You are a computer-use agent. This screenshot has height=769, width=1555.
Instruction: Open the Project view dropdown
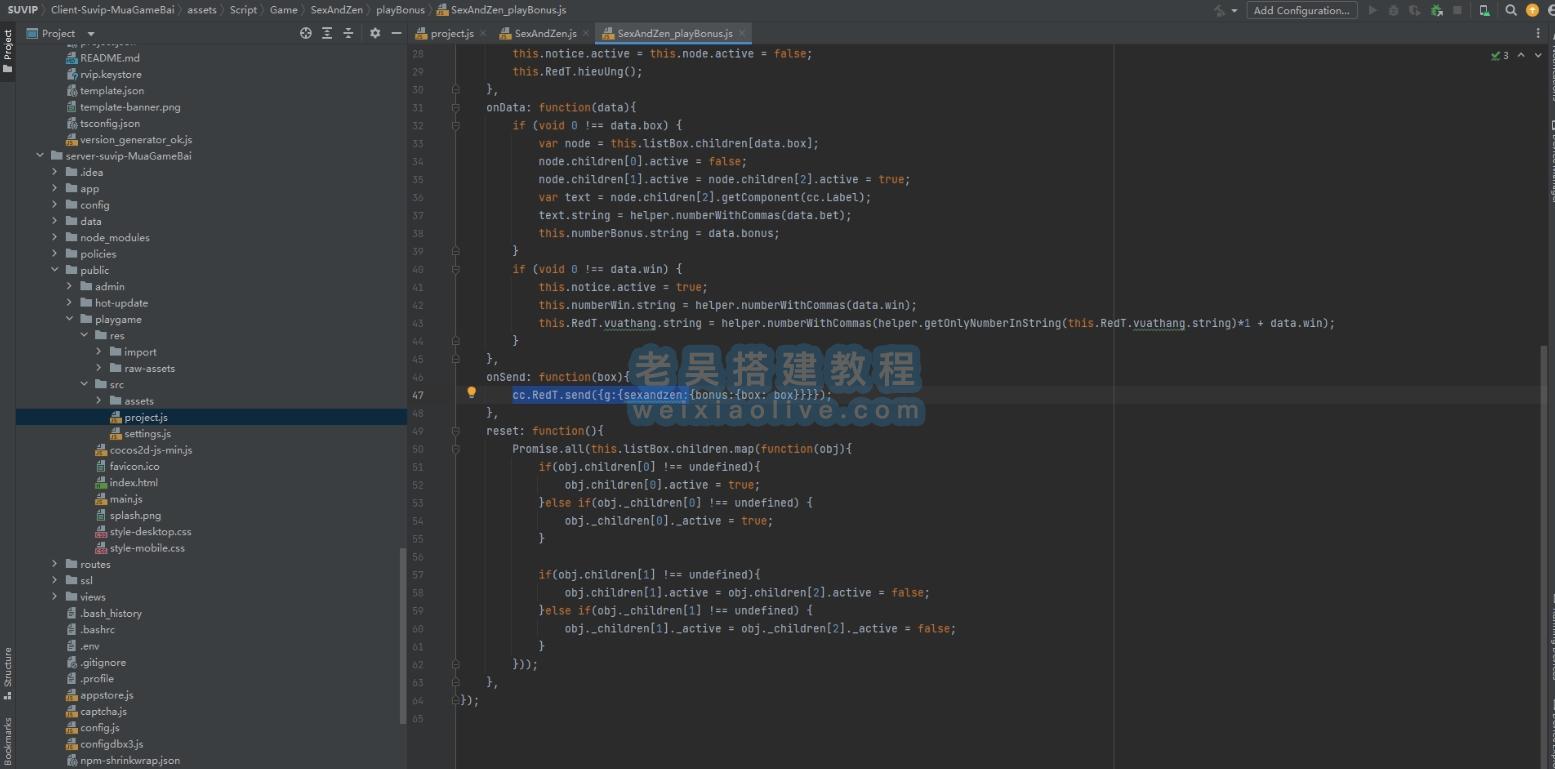(91, 33)
